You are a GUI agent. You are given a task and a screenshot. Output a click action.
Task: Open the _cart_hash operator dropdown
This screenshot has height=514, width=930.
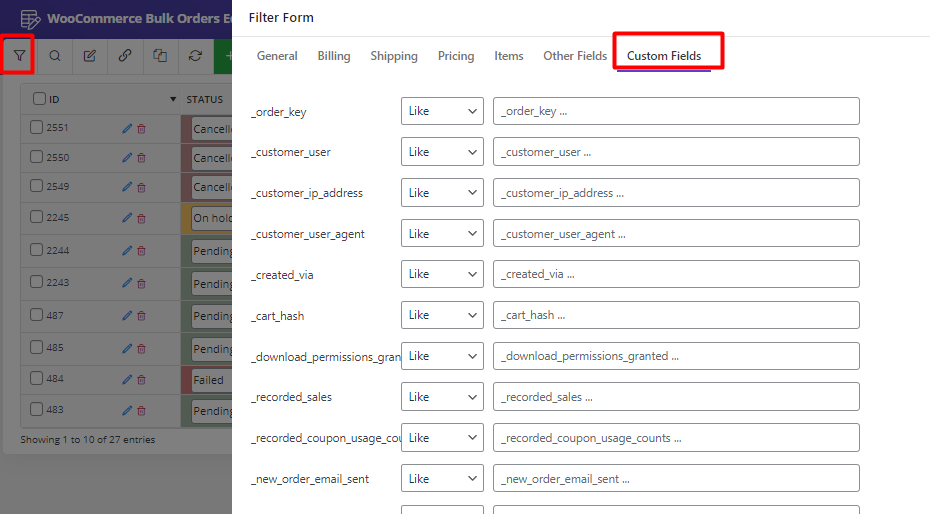442,315
